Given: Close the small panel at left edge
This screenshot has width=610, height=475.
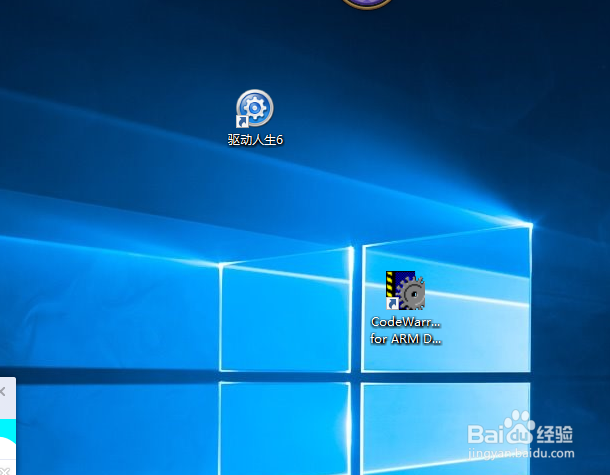Looking at the screenshot, I should coord(3,391).
